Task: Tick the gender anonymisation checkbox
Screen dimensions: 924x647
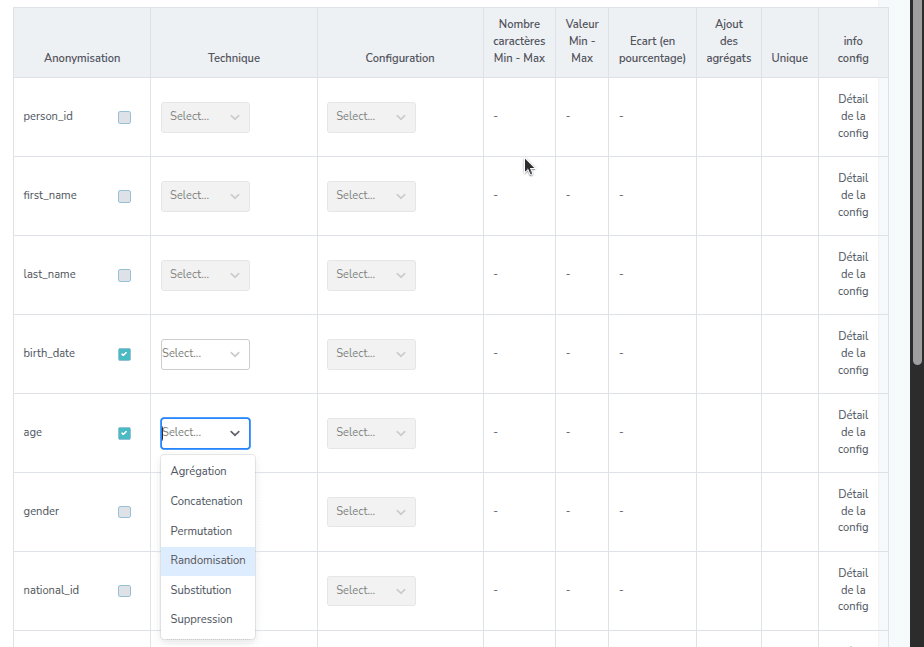Action: [x=124, y=512]
